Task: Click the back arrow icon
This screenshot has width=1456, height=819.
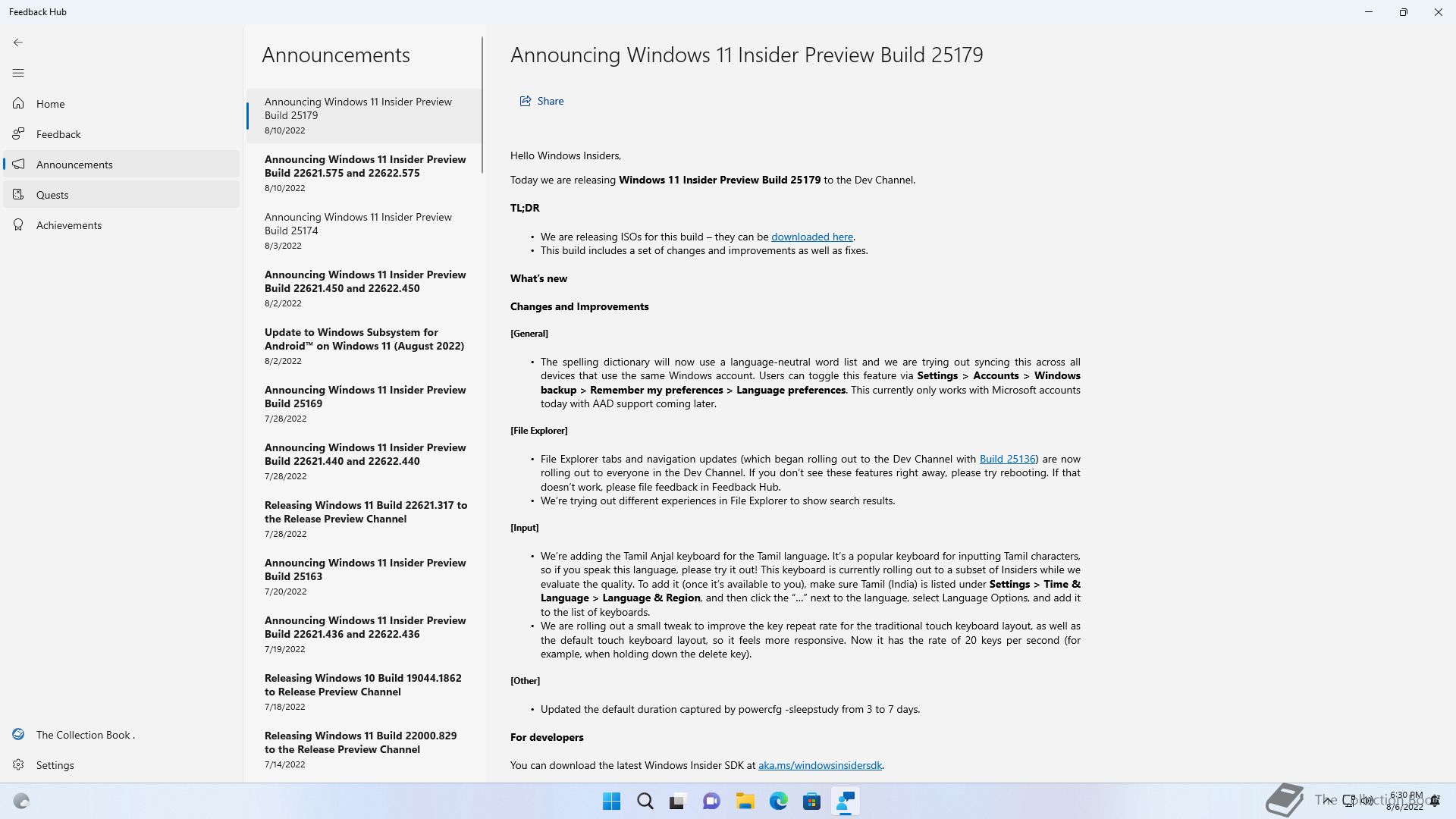Action: 18,42
